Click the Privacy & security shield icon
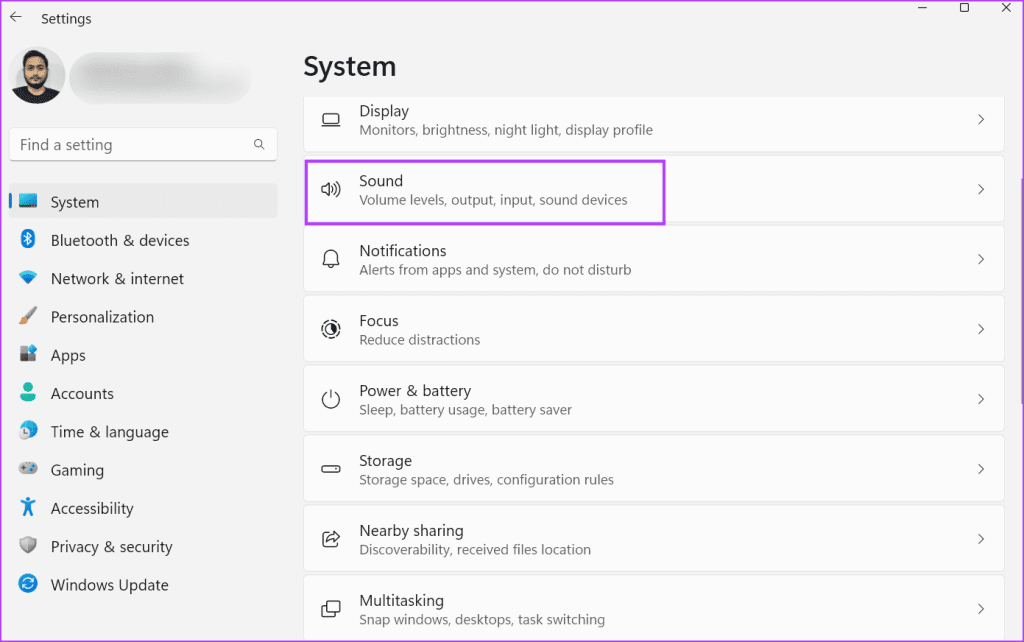The height and width of the screenshot is (642, 1024). (x=28, y=547)
